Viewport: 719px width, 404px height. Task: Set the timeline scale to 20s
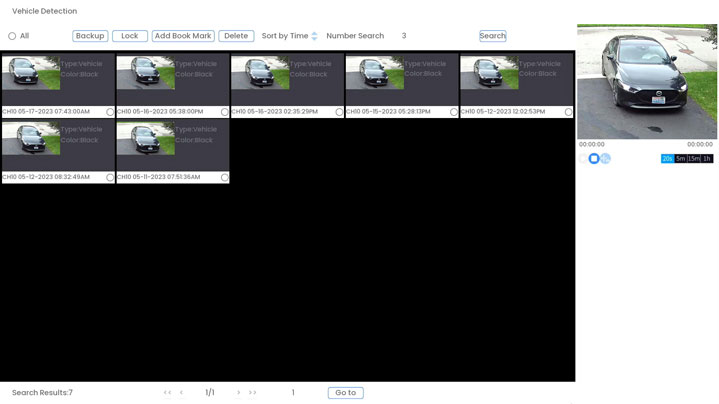tap(667, 159)
